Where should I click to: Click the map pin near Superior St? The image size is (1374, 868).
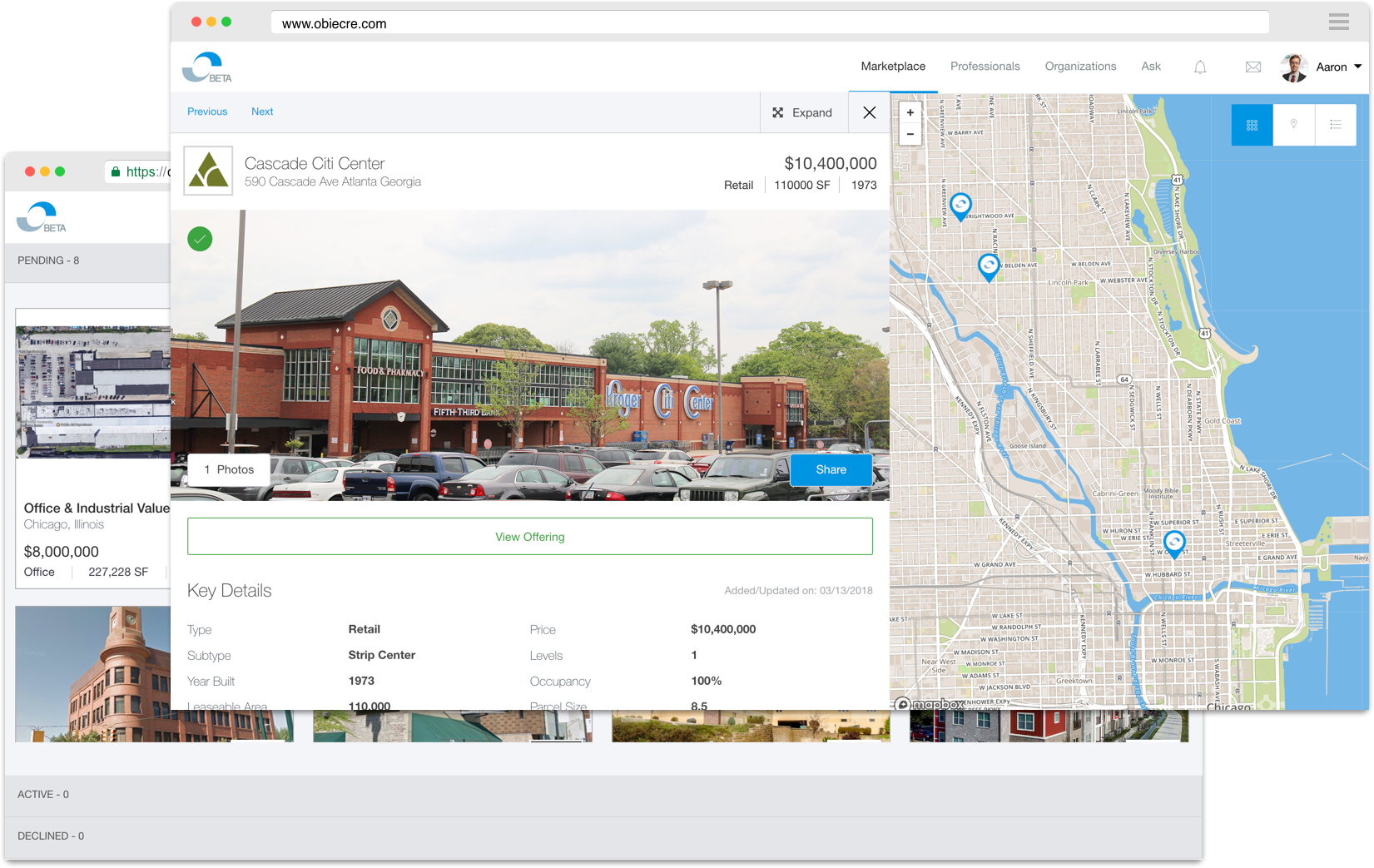(1174, 544)
